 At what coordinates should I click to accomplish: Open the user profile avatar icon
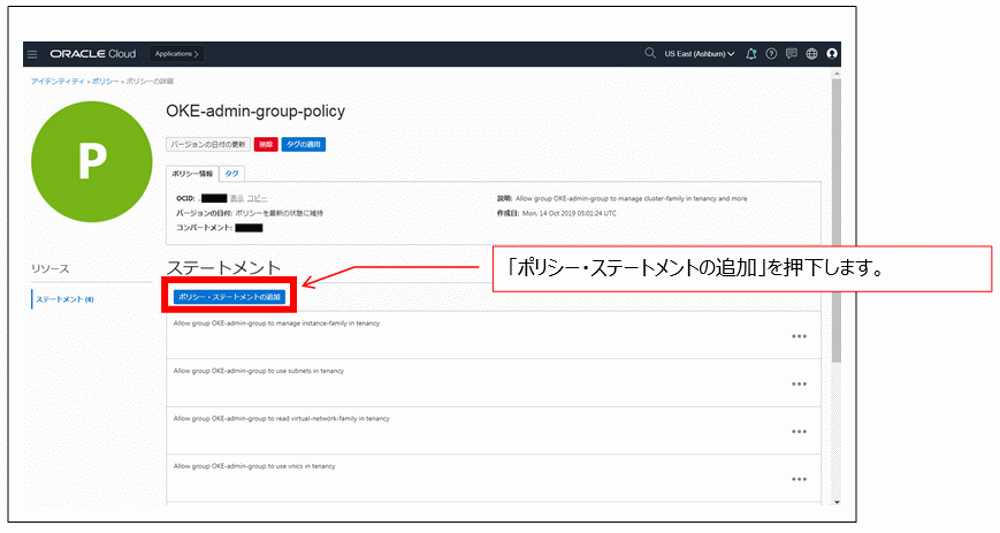832,54
